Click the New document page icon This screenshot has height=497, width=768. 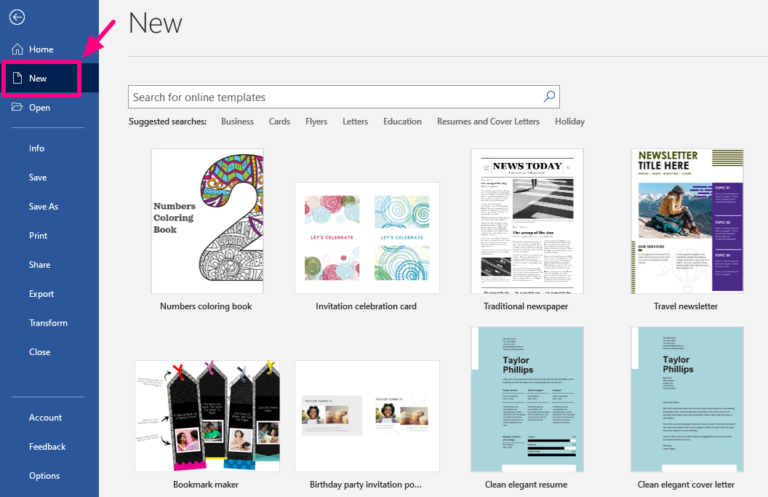[x=17, y=78]
